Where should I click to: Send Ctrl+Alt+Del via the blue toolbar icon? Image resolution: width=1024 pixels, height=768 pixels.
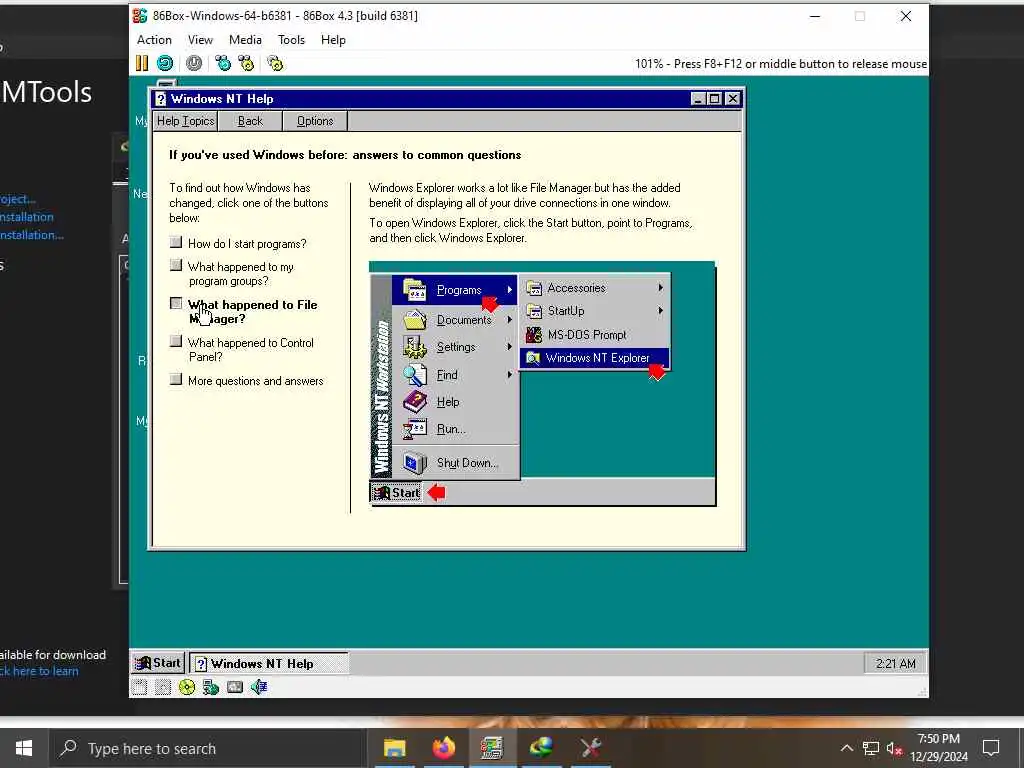[223, 63]
